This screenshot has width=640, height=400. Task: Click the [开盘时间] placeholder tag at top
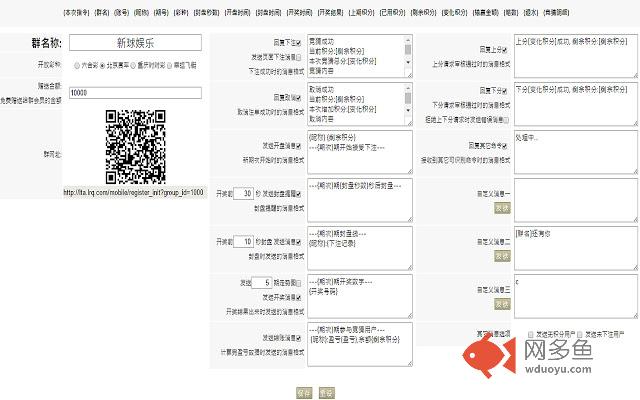click(x=237, y=13)
